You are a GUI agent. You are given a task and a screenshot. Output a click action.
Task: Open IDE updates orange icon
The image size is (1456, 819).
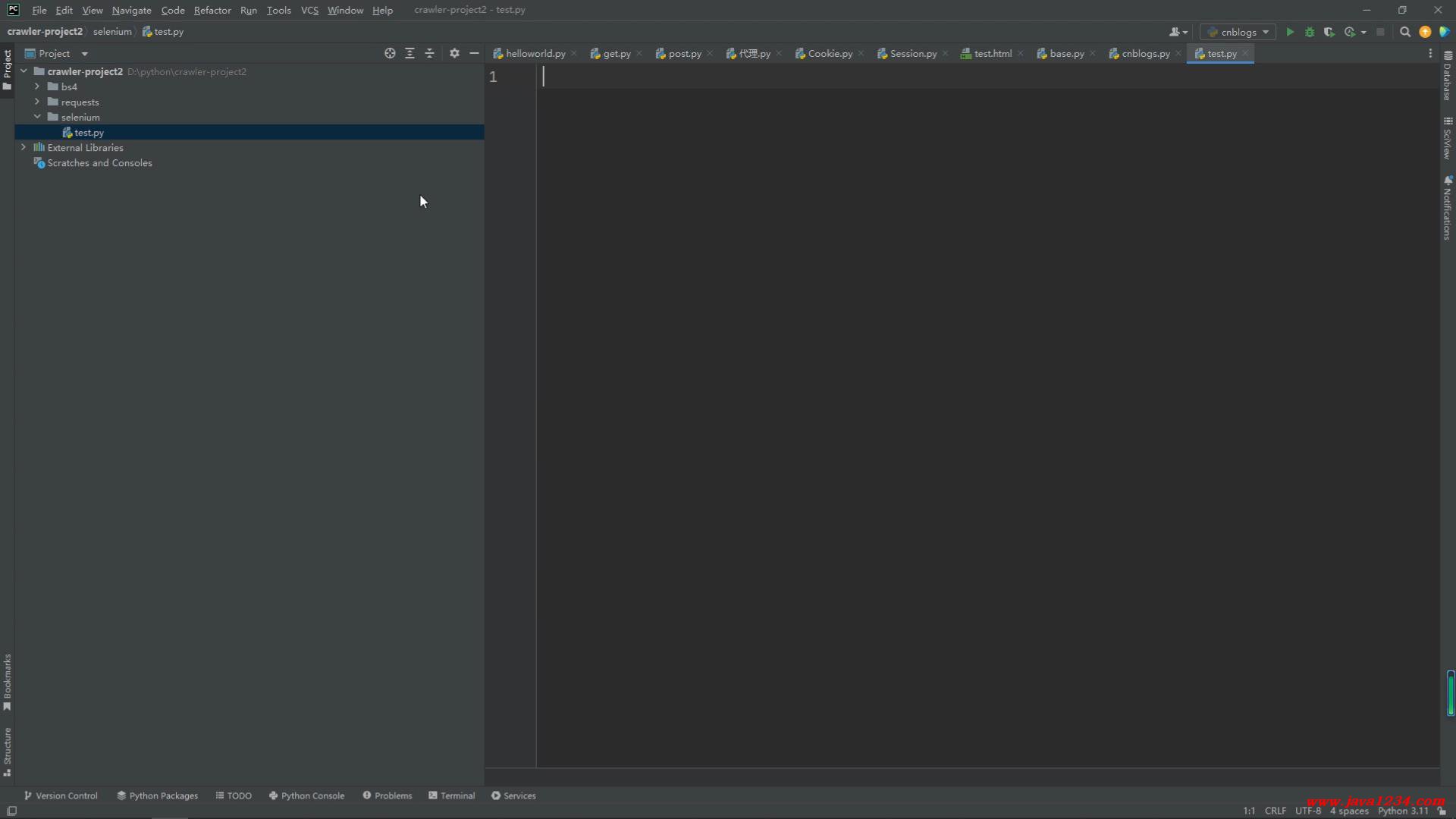1425,32
